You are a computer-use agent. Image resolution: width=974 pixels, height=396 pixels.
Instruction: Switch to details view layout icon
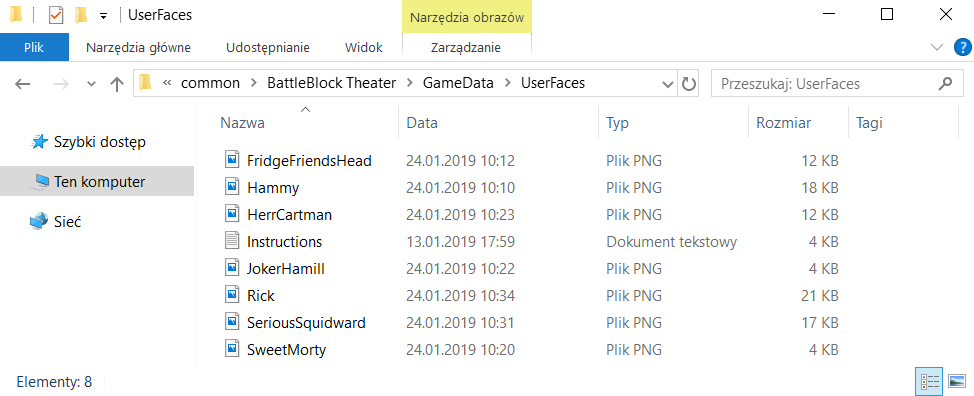click(x=927, y=381)
